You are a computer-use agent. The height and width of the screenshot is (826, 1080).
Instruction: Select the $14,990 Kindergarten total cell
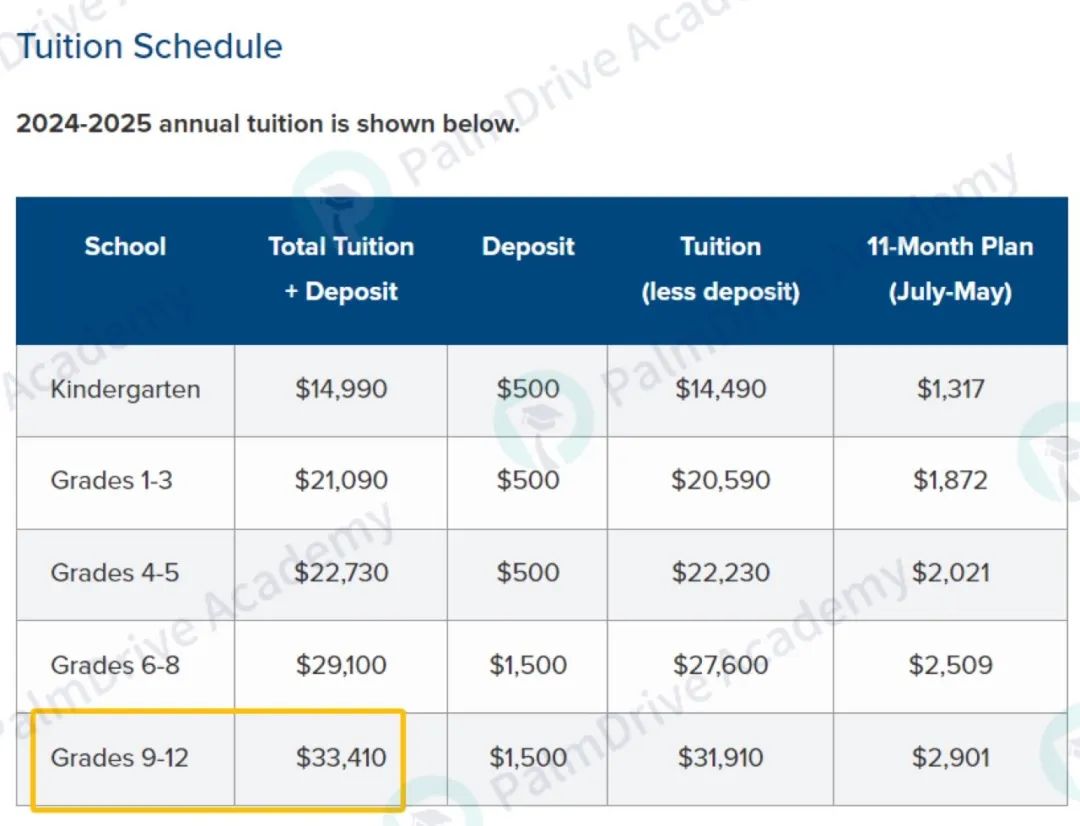tap(341, 389)
